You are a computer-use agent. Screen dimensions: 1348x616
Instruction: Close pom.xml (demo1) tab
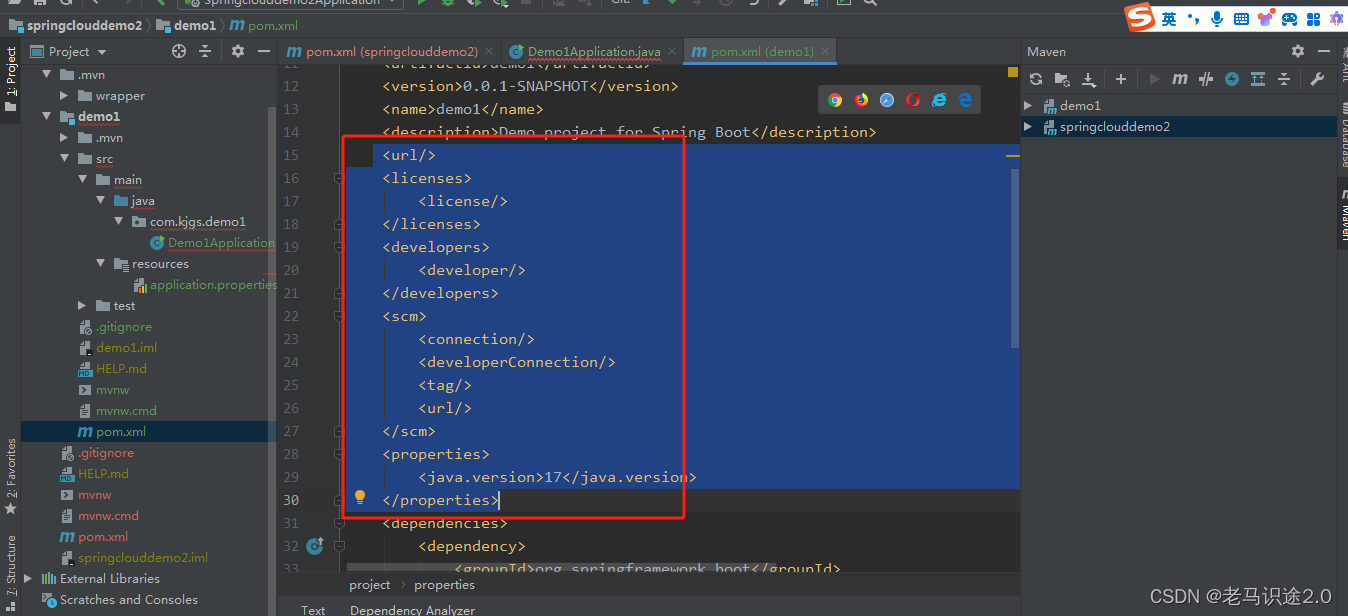pos(825,52)
